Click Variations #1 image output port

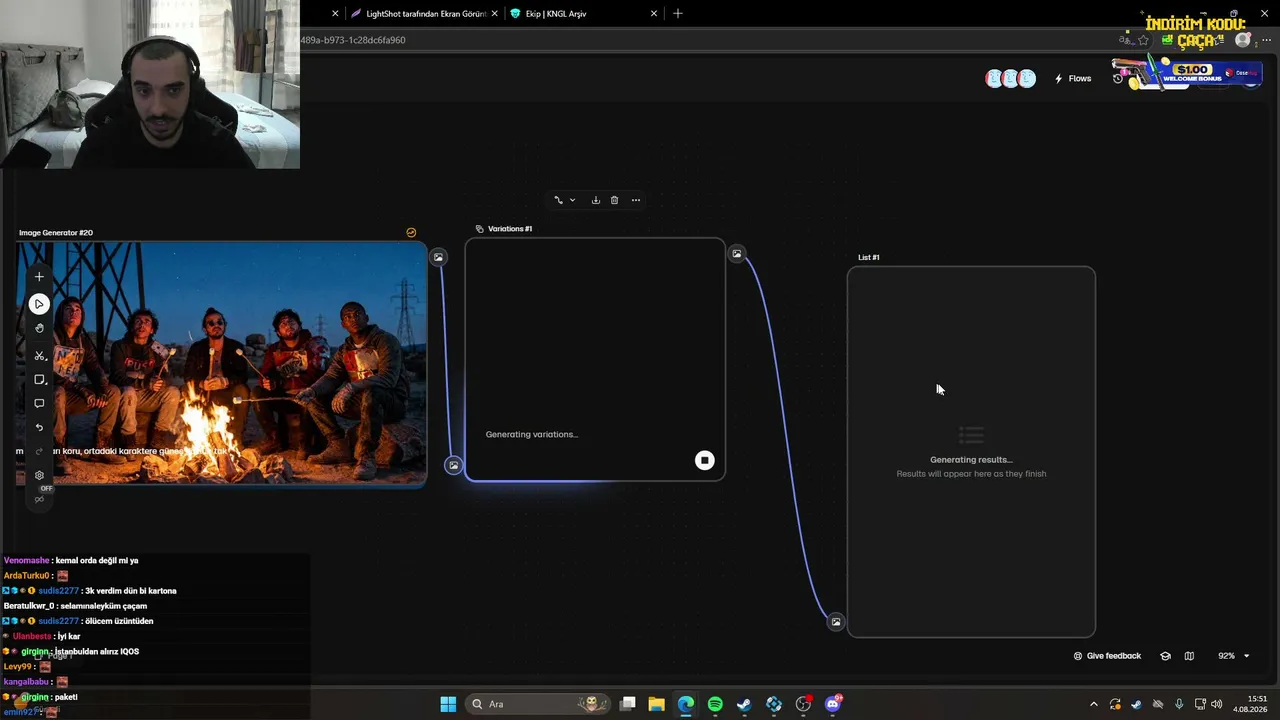point(737,254)
